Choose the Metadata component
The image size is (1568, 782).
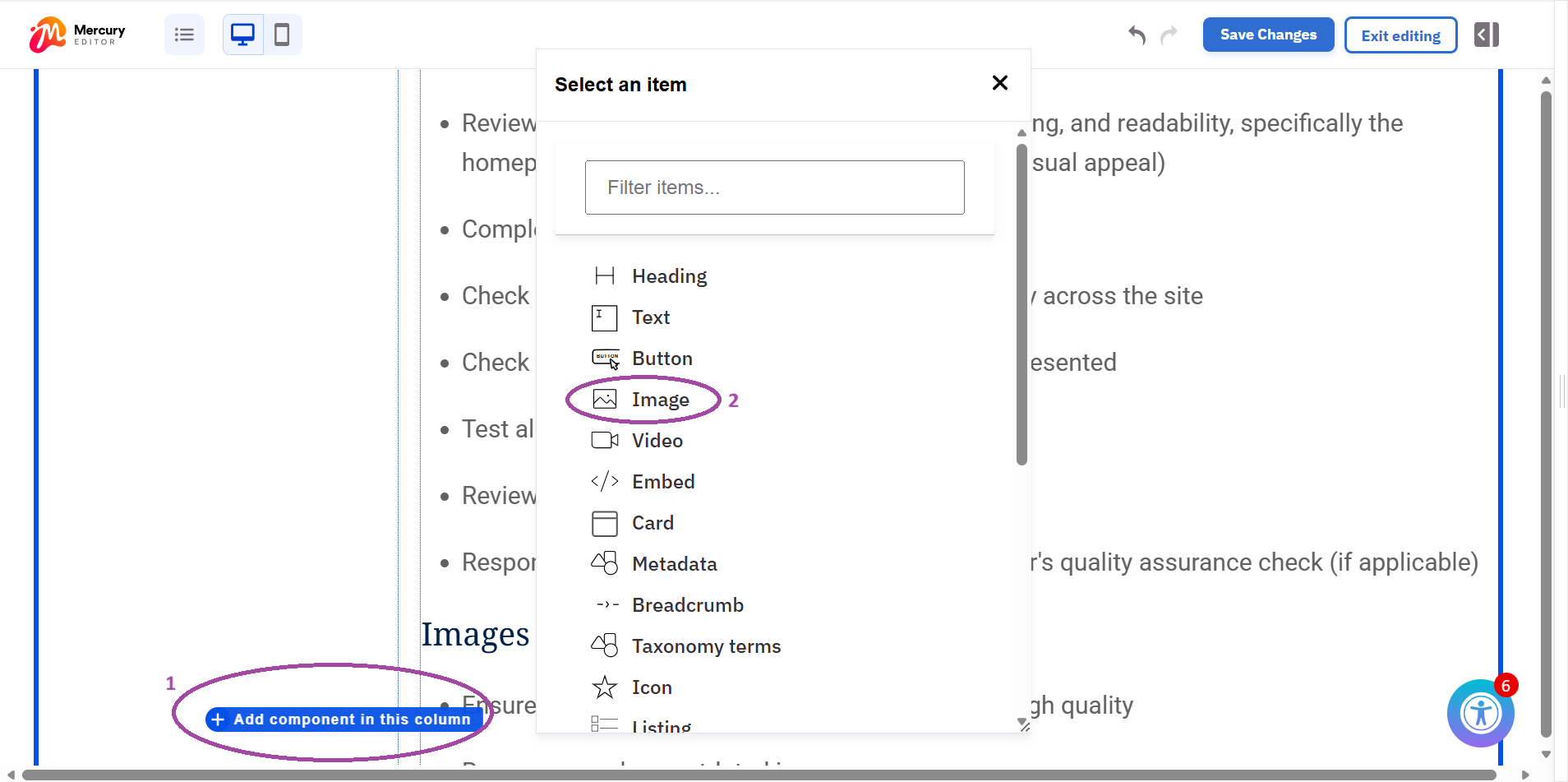675,564
